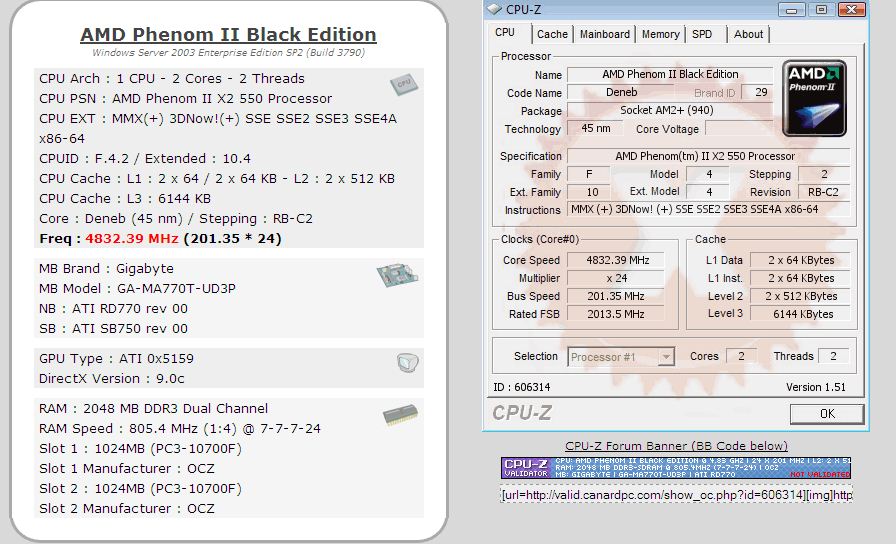Click the Slot 2 Manufacturer : OCZ line
The height and width of the screenshot is (544, 896).
point(127,509)
